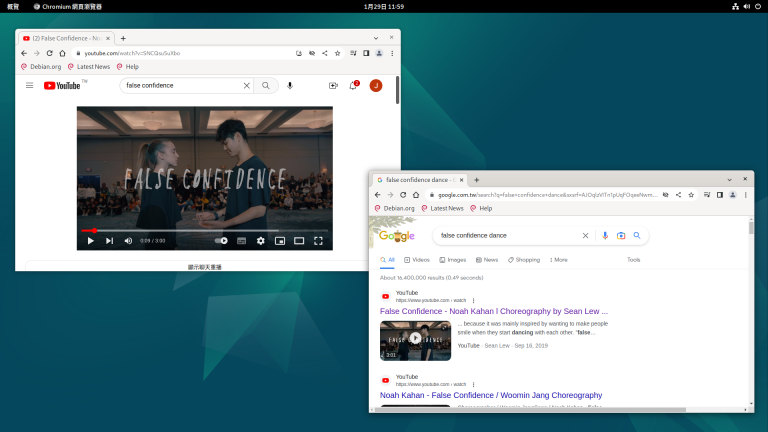The image size is (768, 432).
Task: Reload the Google search page
Action: coord(403,195)
